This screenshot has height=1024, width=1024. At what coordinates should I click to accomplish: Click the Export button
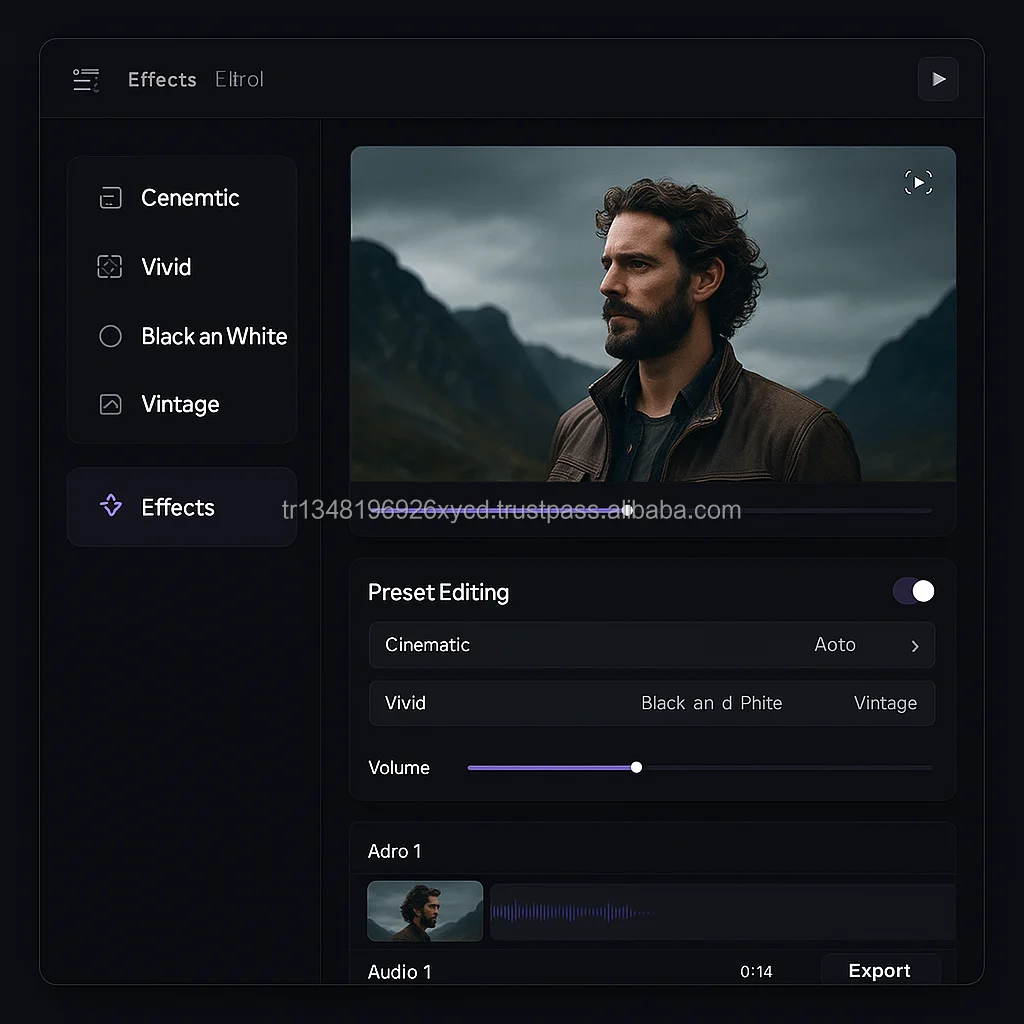click(880, 970)
